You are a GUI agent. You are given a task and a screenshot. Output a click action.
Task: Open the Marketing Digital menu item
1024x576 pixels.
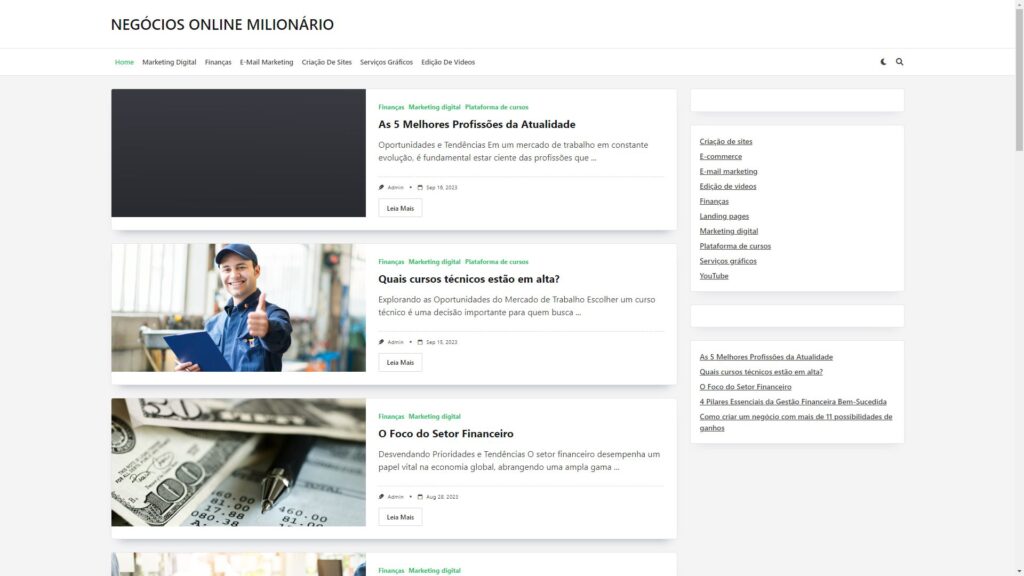coord(168,61)
